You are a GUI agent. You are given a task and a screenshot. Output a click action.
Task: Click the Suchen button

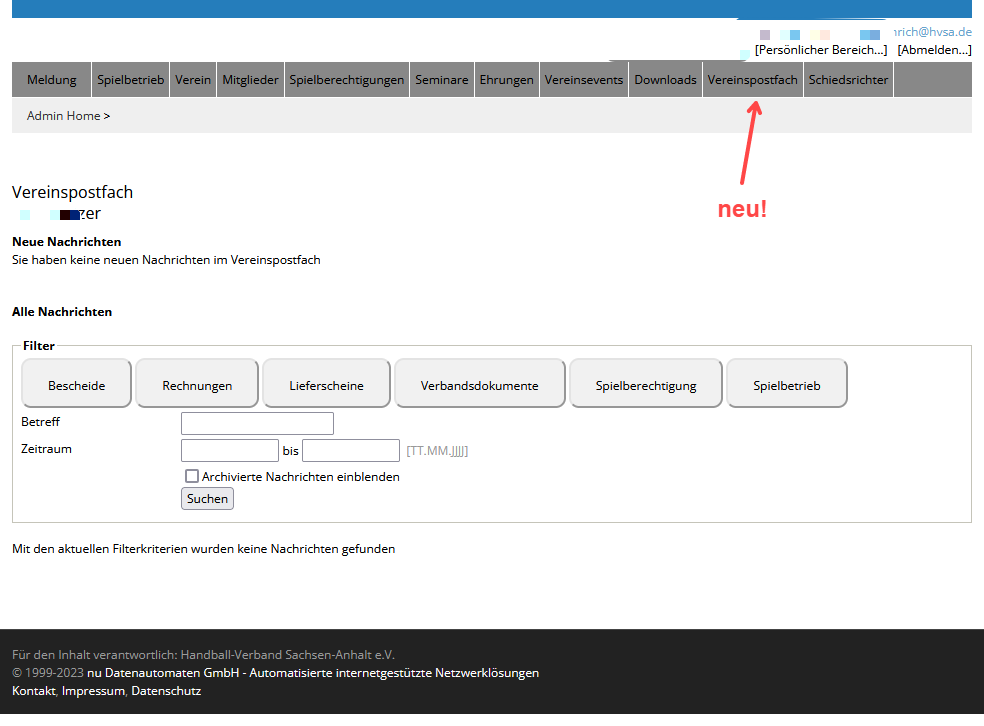[x=207, y=499]
